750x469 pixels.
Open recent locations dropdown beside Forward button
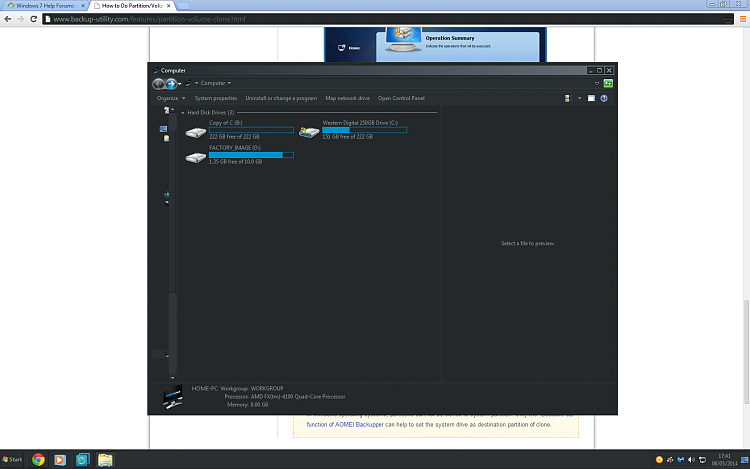tap(180, 84)
